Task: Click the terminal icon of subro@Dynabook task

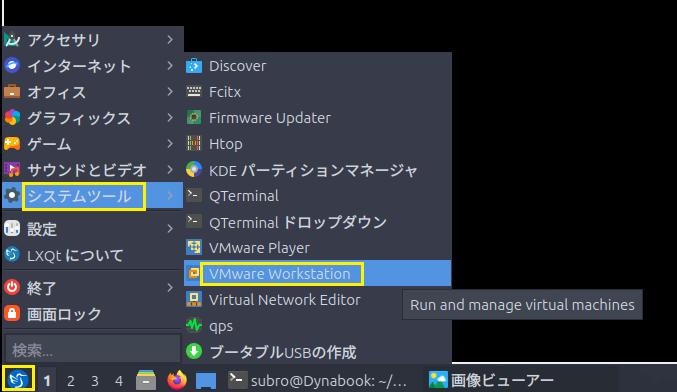Action: (237, 380)
